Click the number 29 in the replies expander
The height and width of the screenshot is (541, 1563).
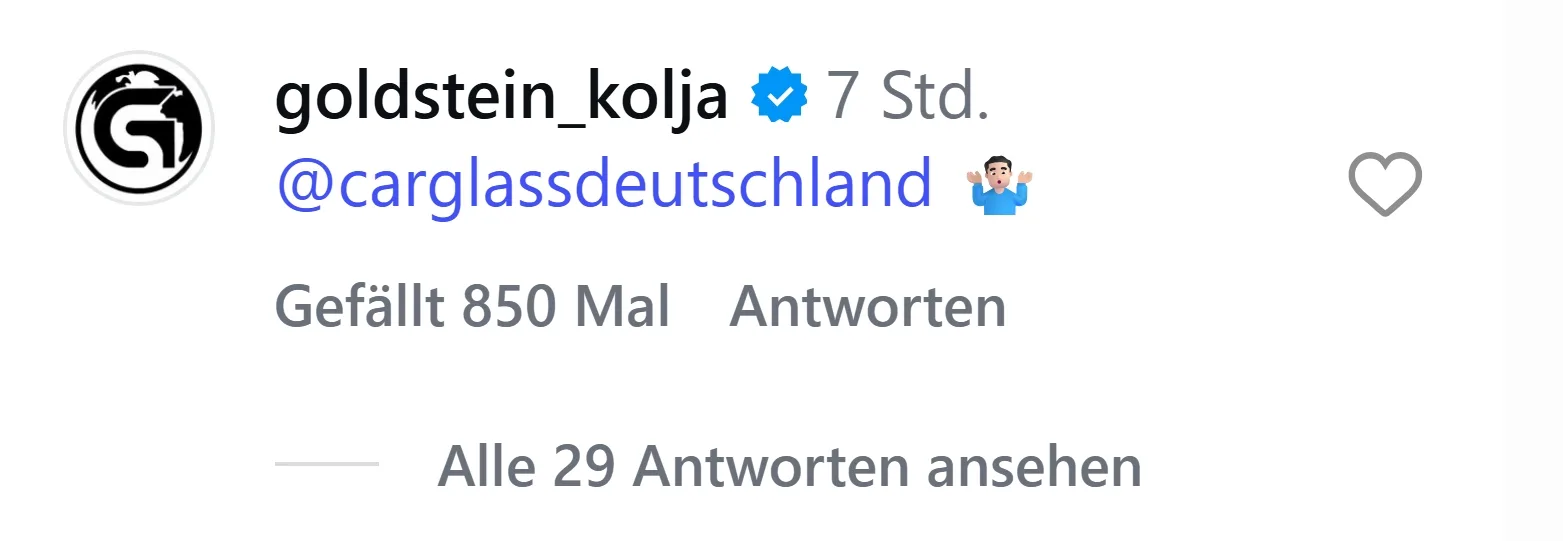point(582,466)
